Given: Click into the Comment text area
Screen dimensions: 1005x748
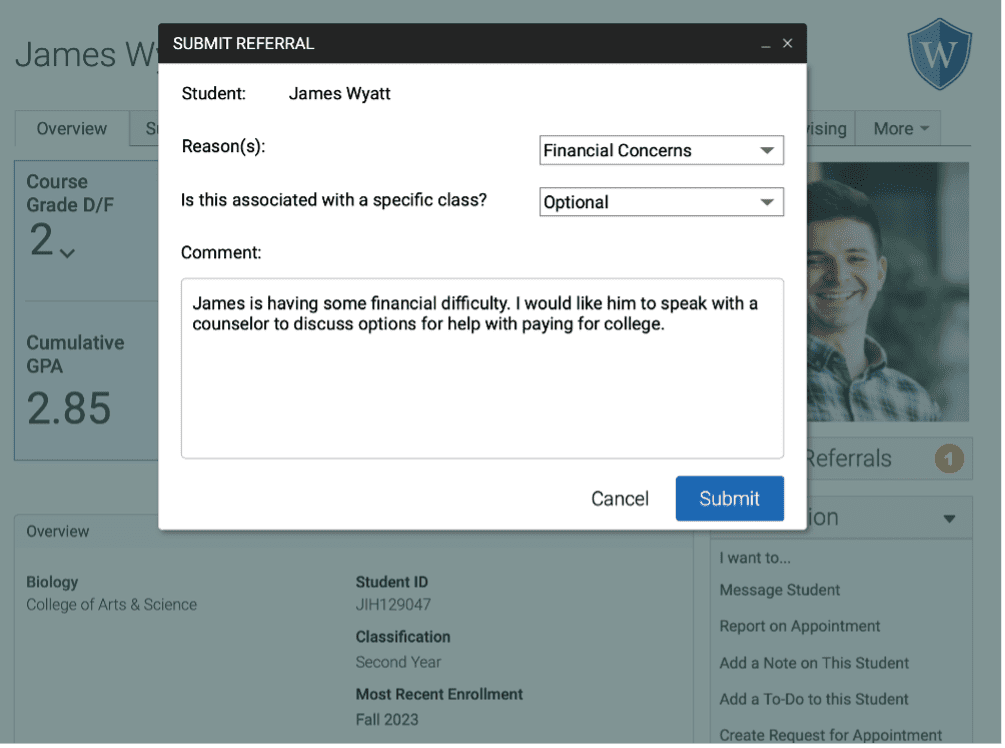Looking at the screenshot, I should 482,368.
